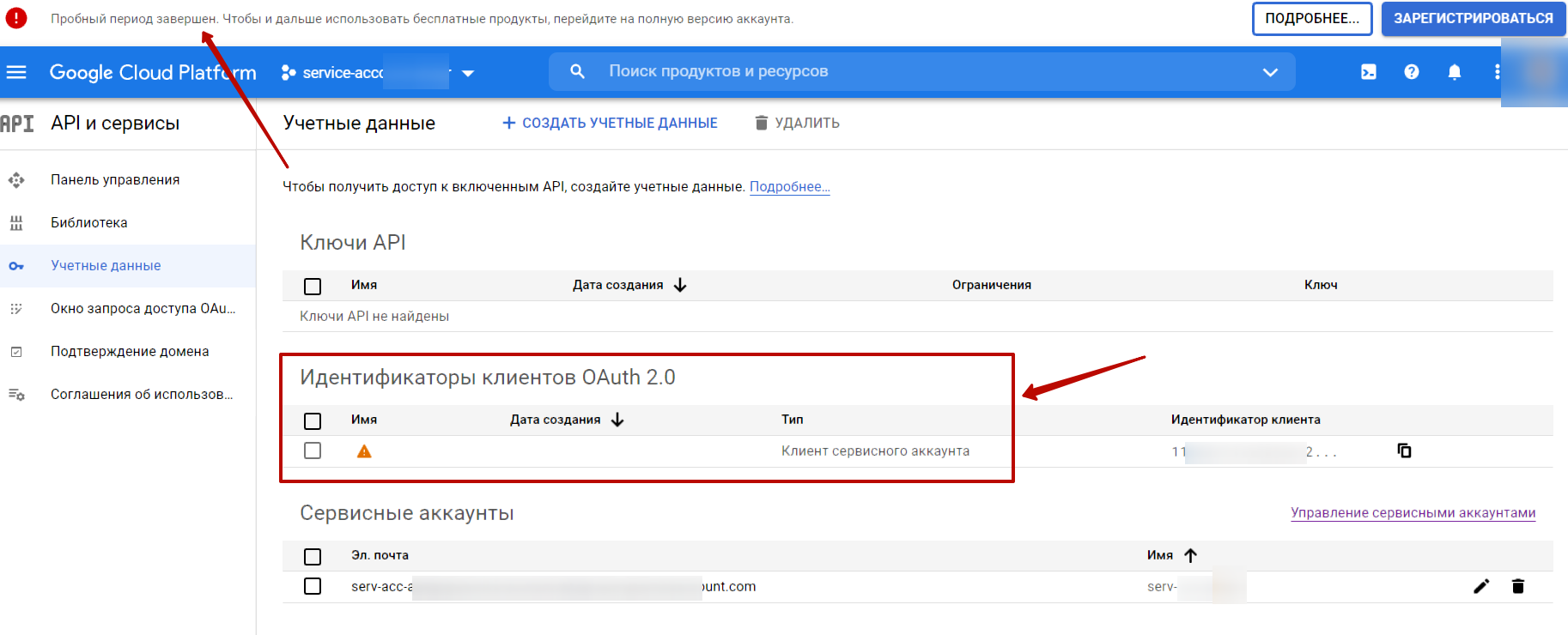The height and width of the screenshot is (635, 1568).
Task: Click the ПОДРОБНЕЕ... button
Action: pyautogui.click(x=1312, y=19)
